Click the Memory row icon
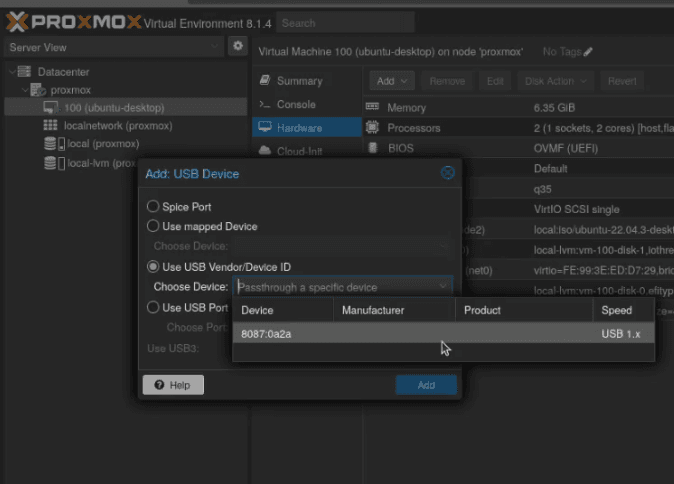 point(372,107)
